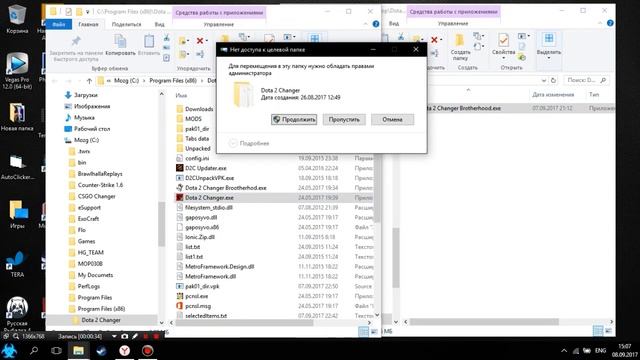The image size is (640, 360).
Task: Select Изображения in navigation pane
Action: (92, 107)
